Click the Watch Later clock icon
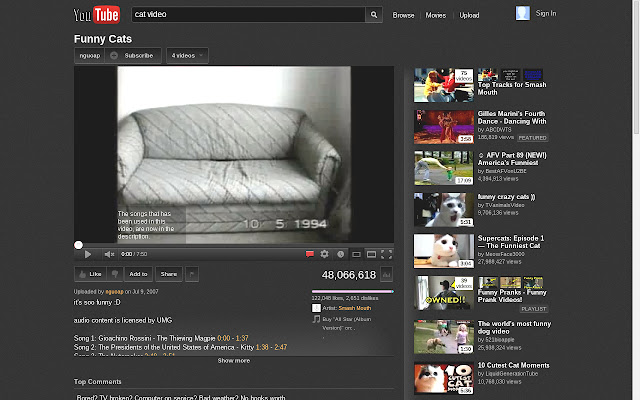Viewport: 640px width, 400px height. click(340, 254)
